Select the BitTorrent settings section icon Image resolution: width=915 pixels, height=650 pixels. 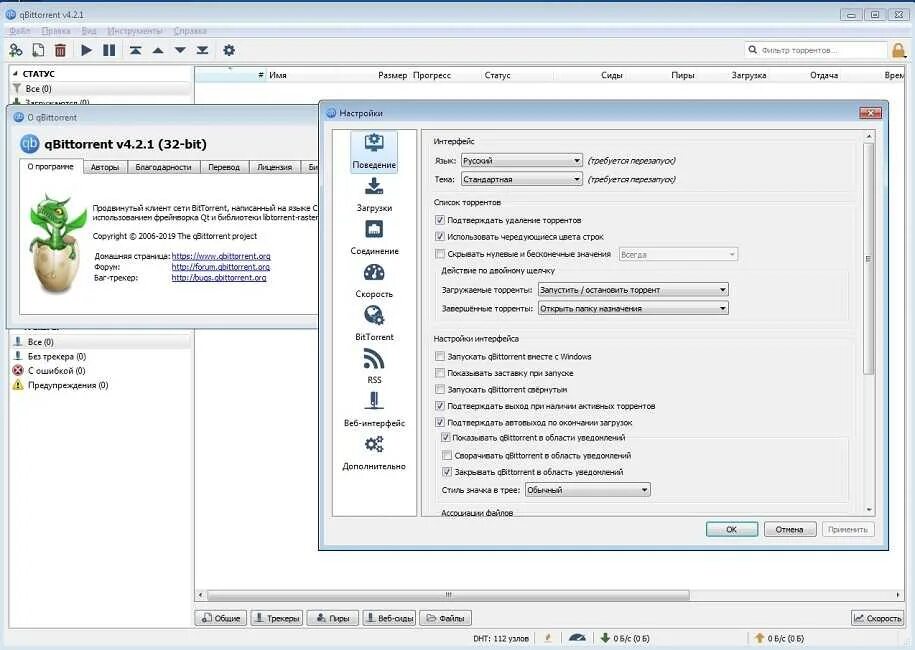[374, 315]
